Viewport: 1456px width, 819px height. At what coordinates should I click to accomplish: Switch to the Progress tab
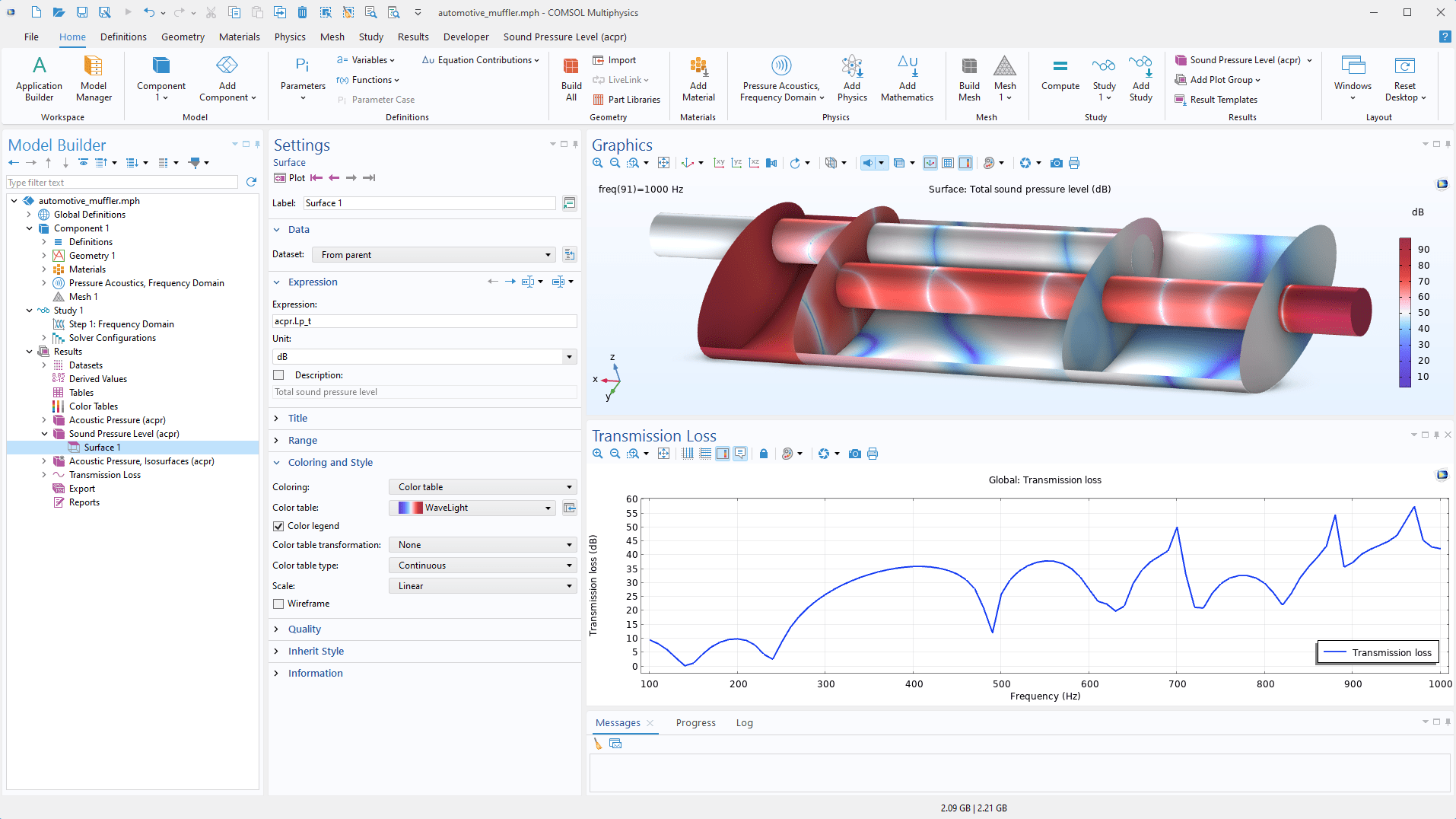[695, 723]
